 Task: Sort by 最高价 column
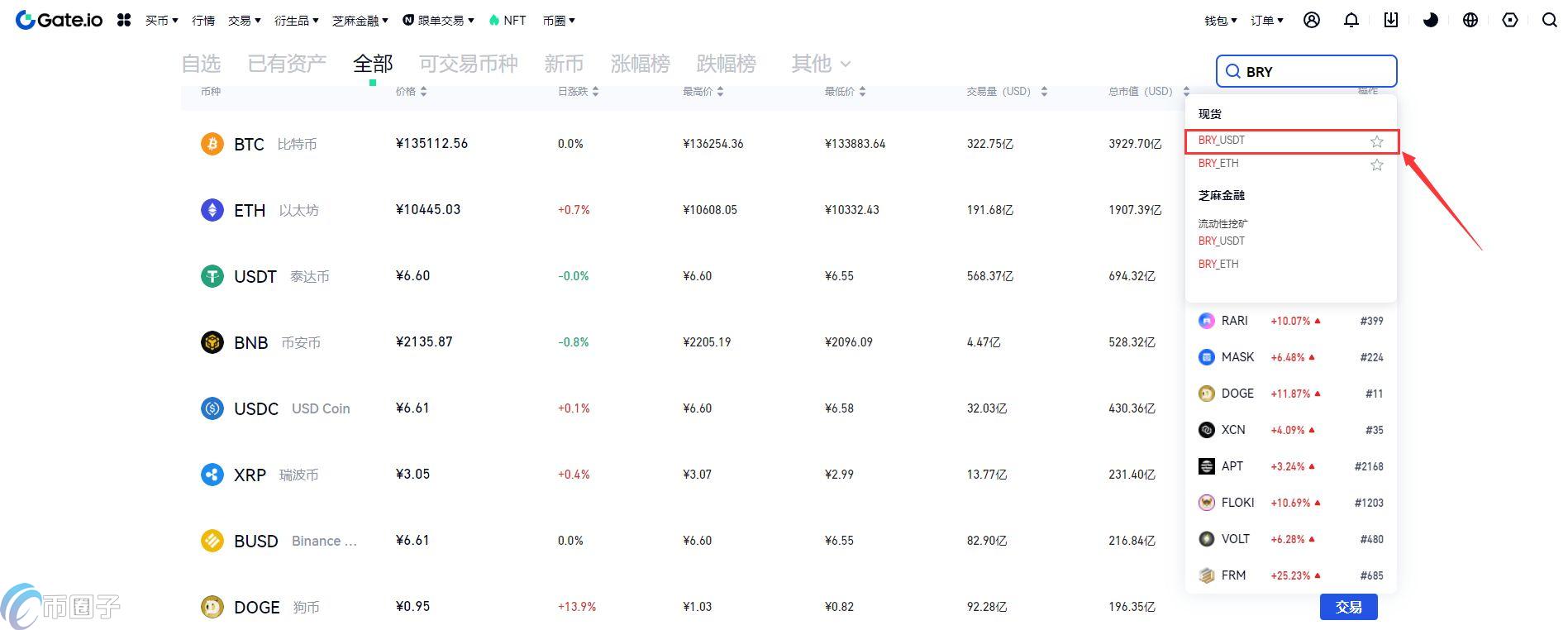703,92
